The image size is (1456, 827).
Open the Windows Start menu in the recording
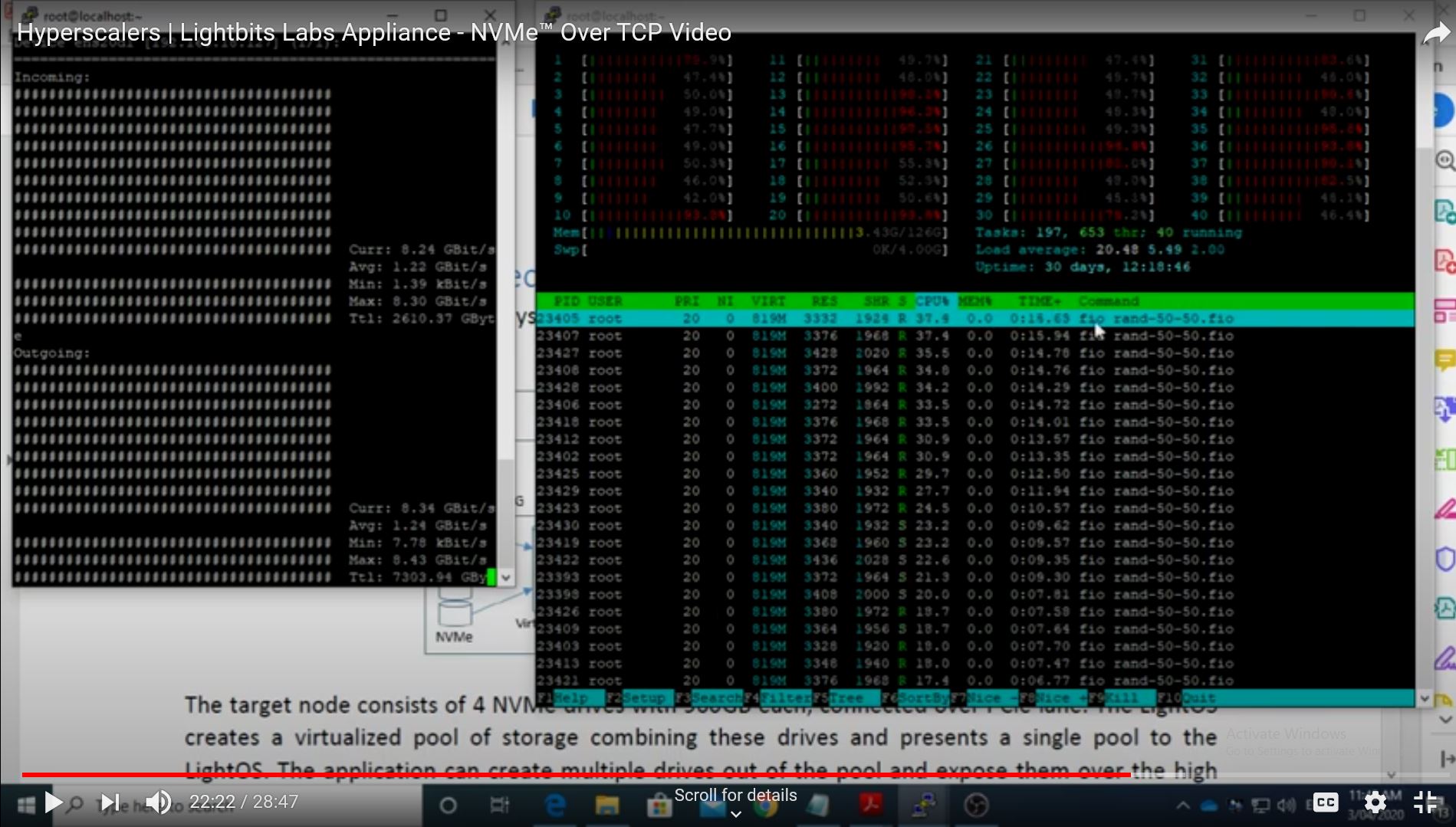pos(26,805)
